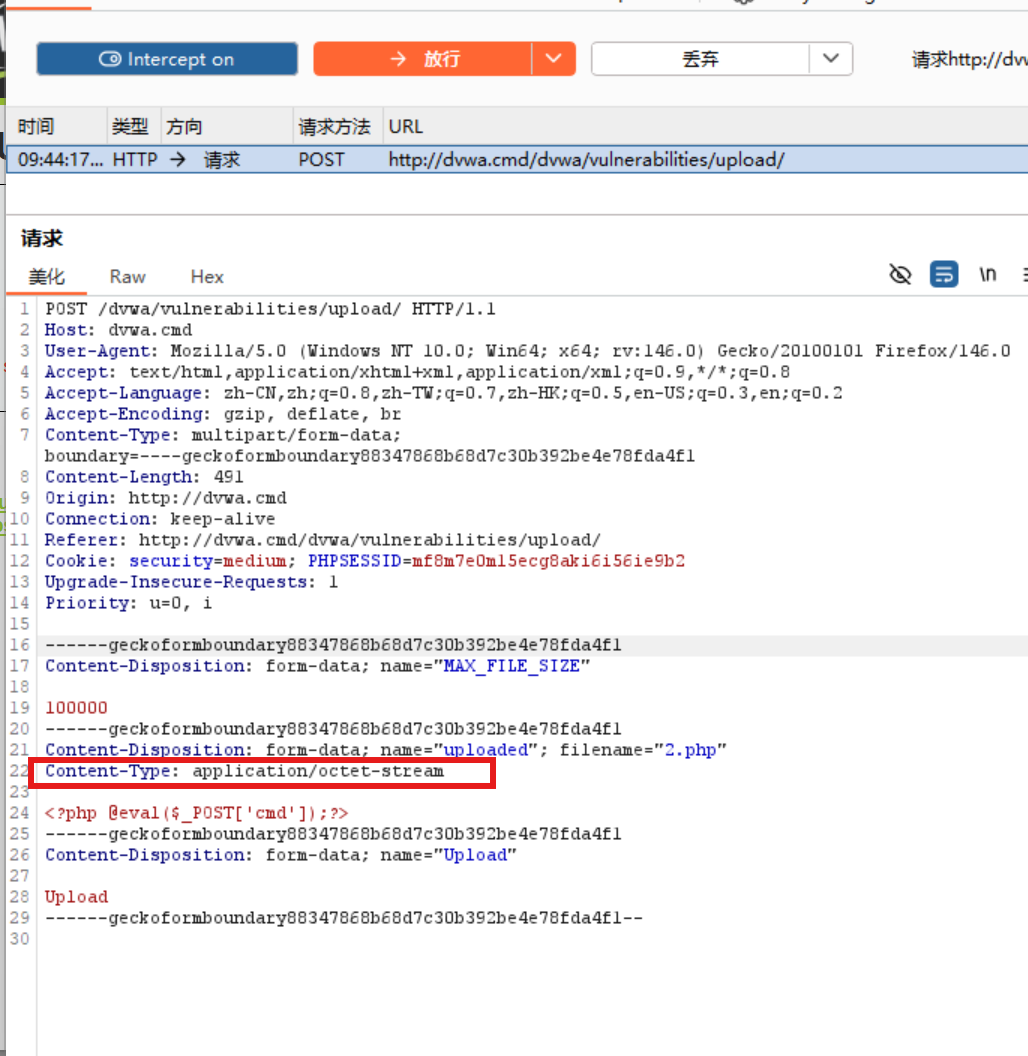Click the 100000 value line
Screen dimensions: 1028x1056
76,708
